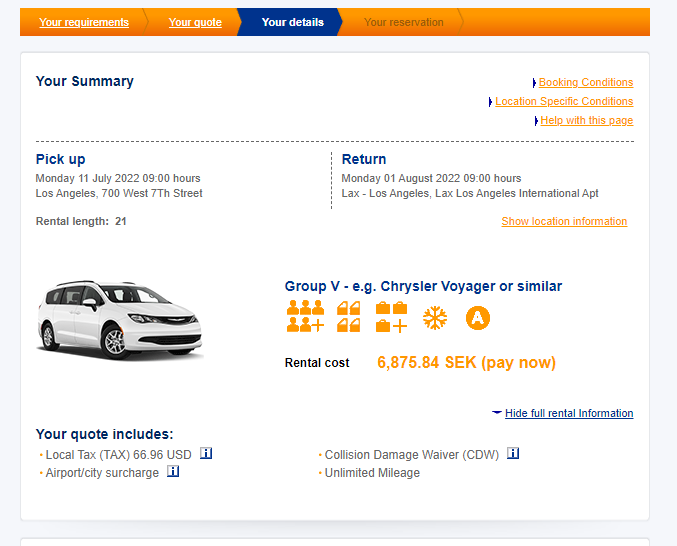Collapse via 'Hide full rental Information'
Viewport: 677px width, 546px height.
(x=568, y=413)
